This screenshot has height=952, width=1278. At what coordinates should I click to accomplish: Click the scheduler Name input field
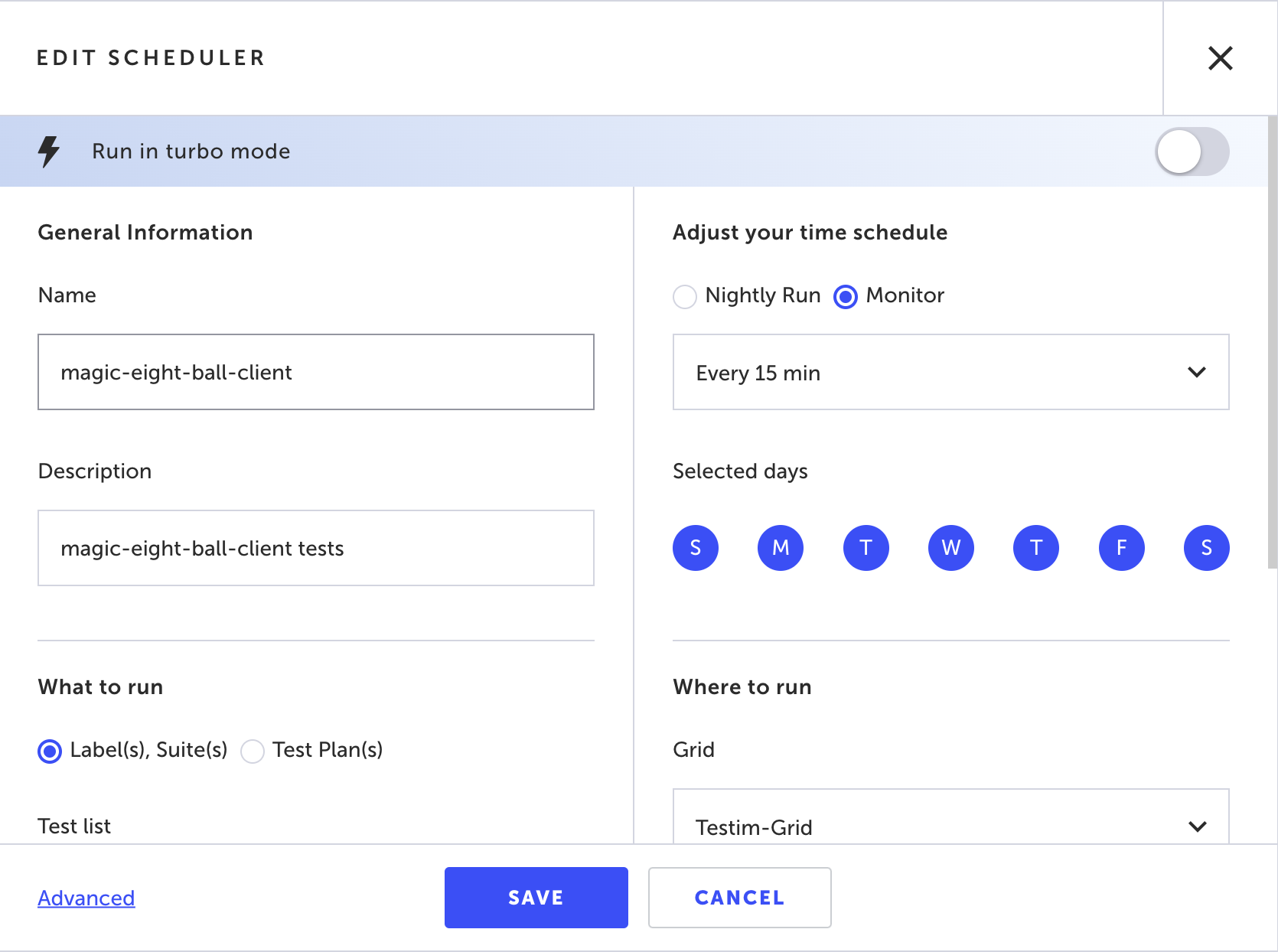[316, 372]
